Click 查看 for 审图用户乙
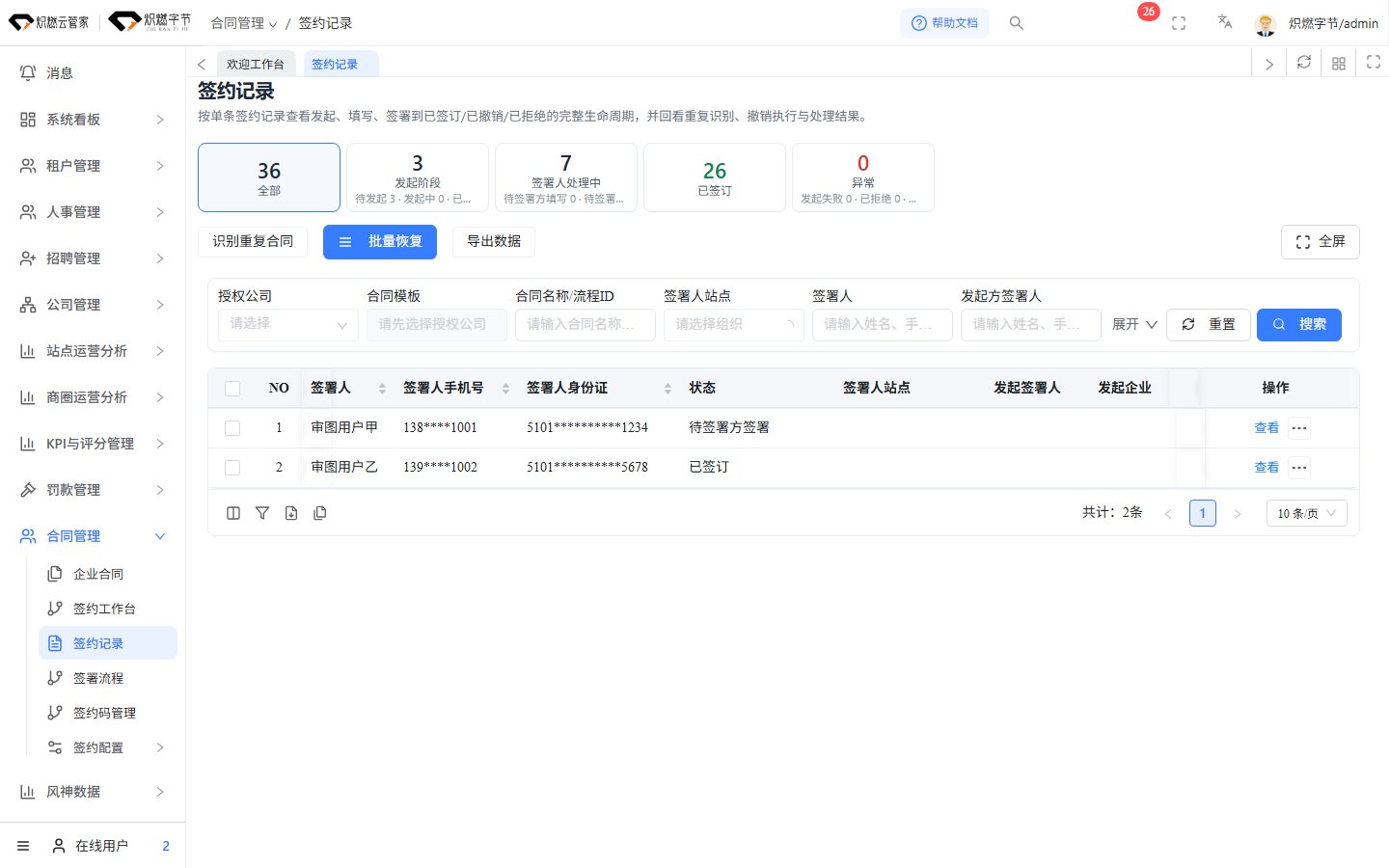1389x868 pixels. (x=1266, y=468)
